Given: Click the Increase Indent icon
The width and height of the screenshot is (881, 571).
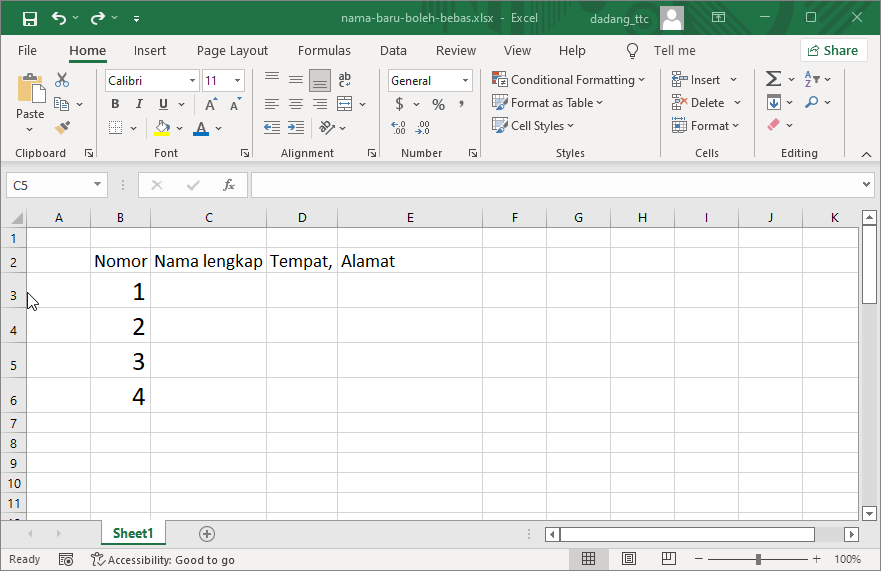Looking at the screenshot, I should (x=295, y=127).
